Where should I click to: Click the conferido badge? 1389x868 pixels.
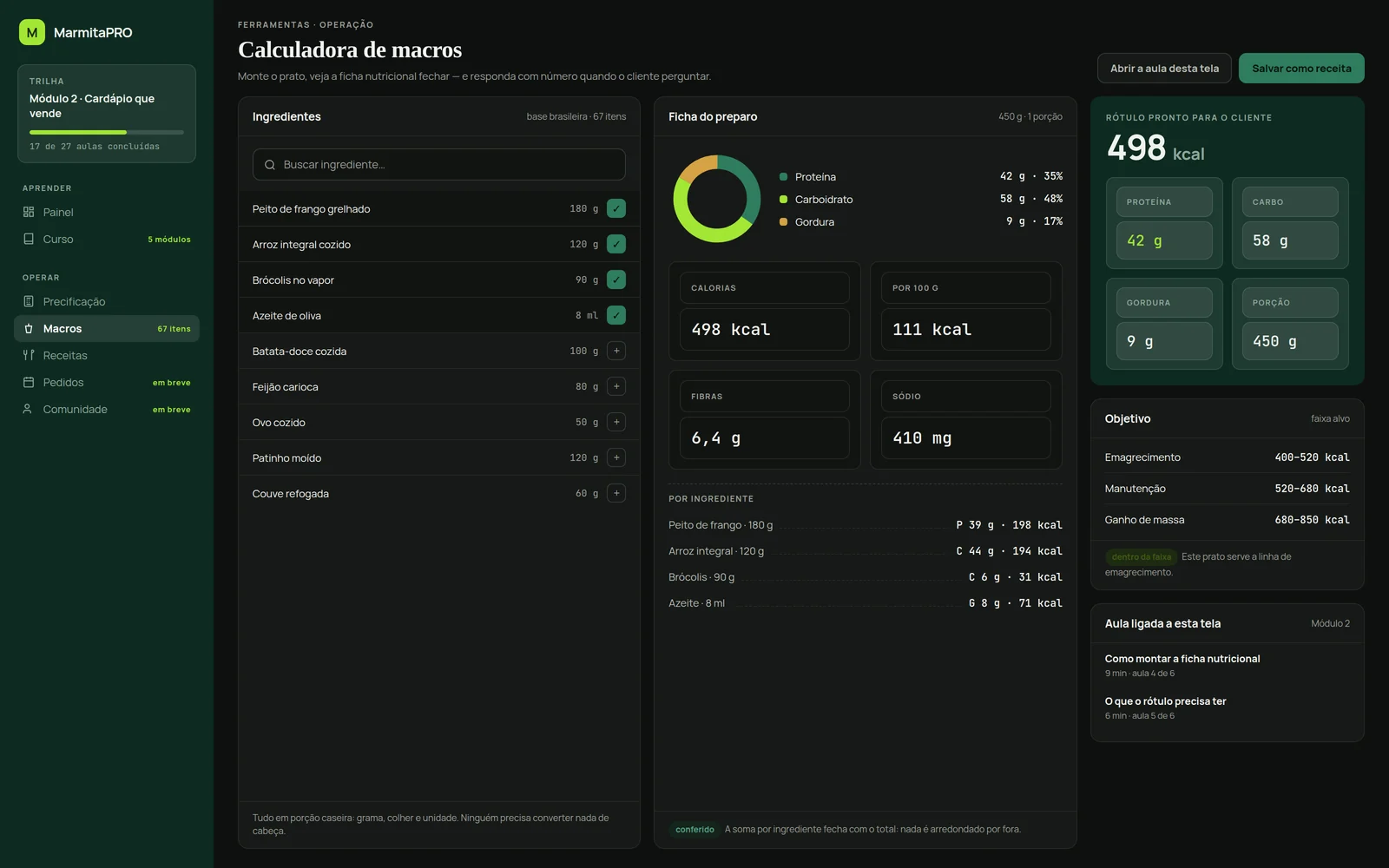(694, 830)
